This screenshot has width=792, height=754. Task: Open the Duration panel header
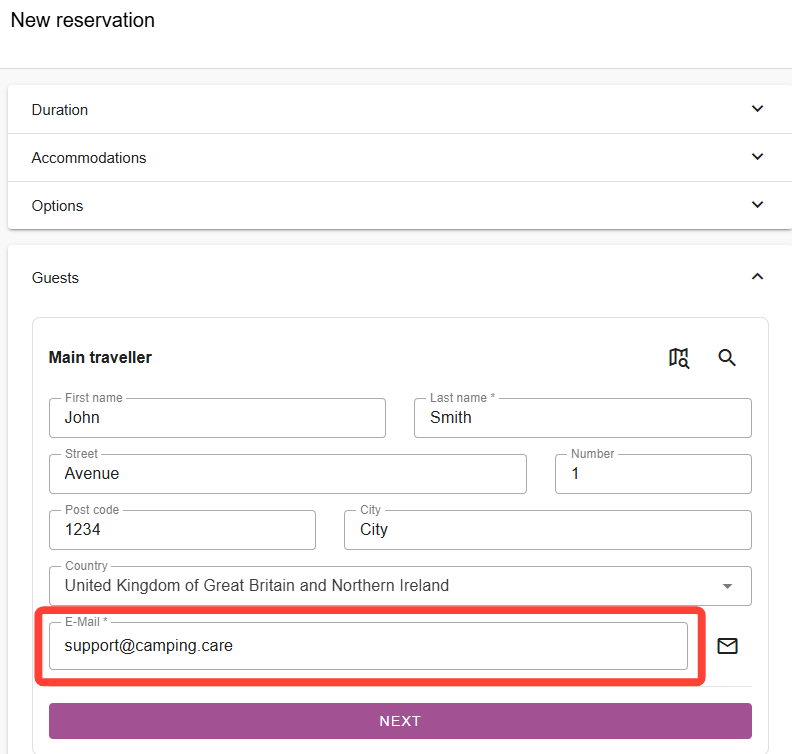pyautogui.click(x=300, y=110)
